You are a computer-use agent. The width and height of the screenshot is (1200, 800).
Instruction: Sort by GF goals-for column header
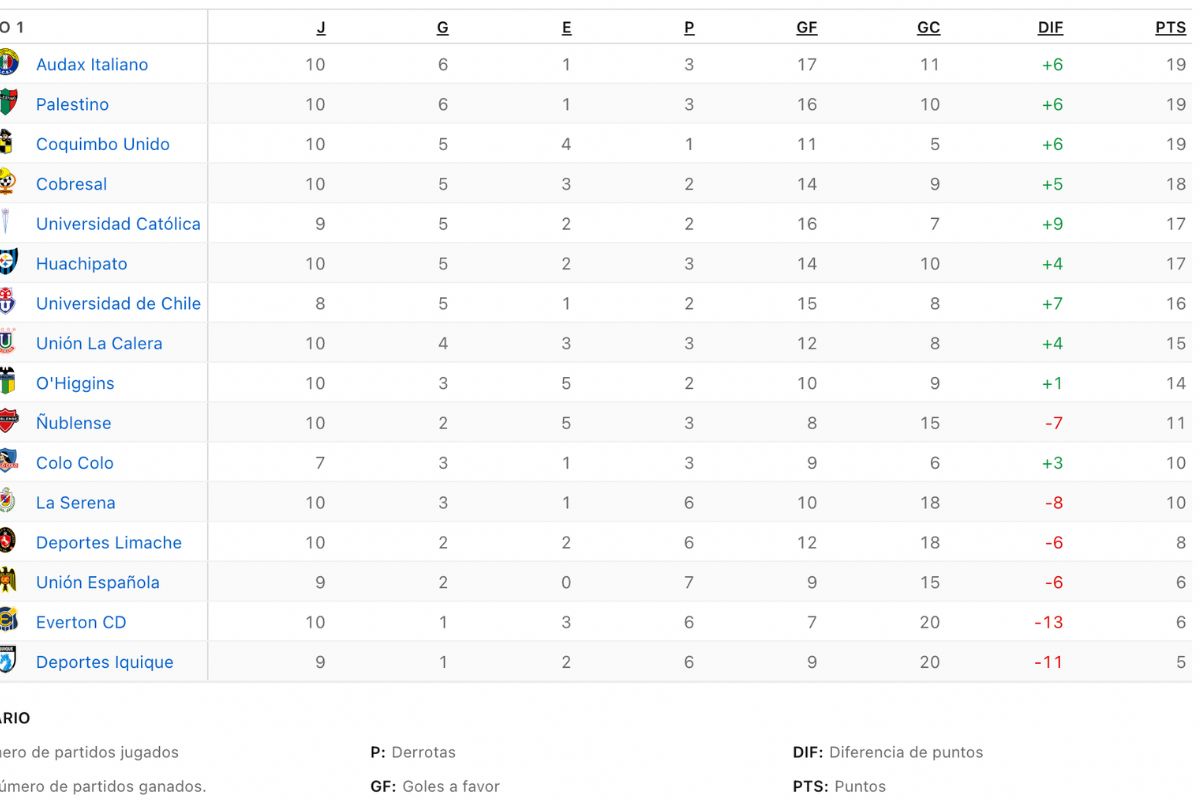tap(806, 28)
